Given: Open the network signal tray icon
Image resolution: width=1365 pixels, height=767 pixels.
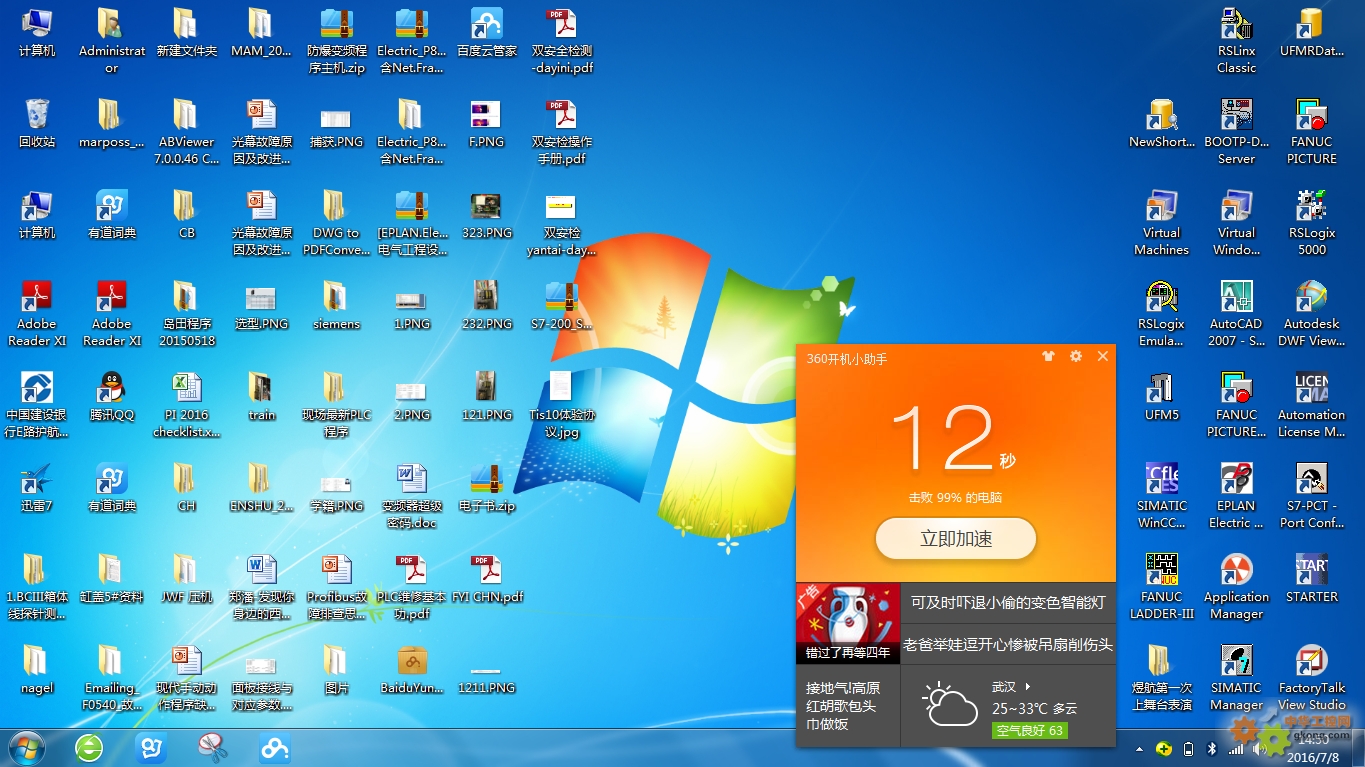Looking at the screenshot, I should (x=1237, y=748).
